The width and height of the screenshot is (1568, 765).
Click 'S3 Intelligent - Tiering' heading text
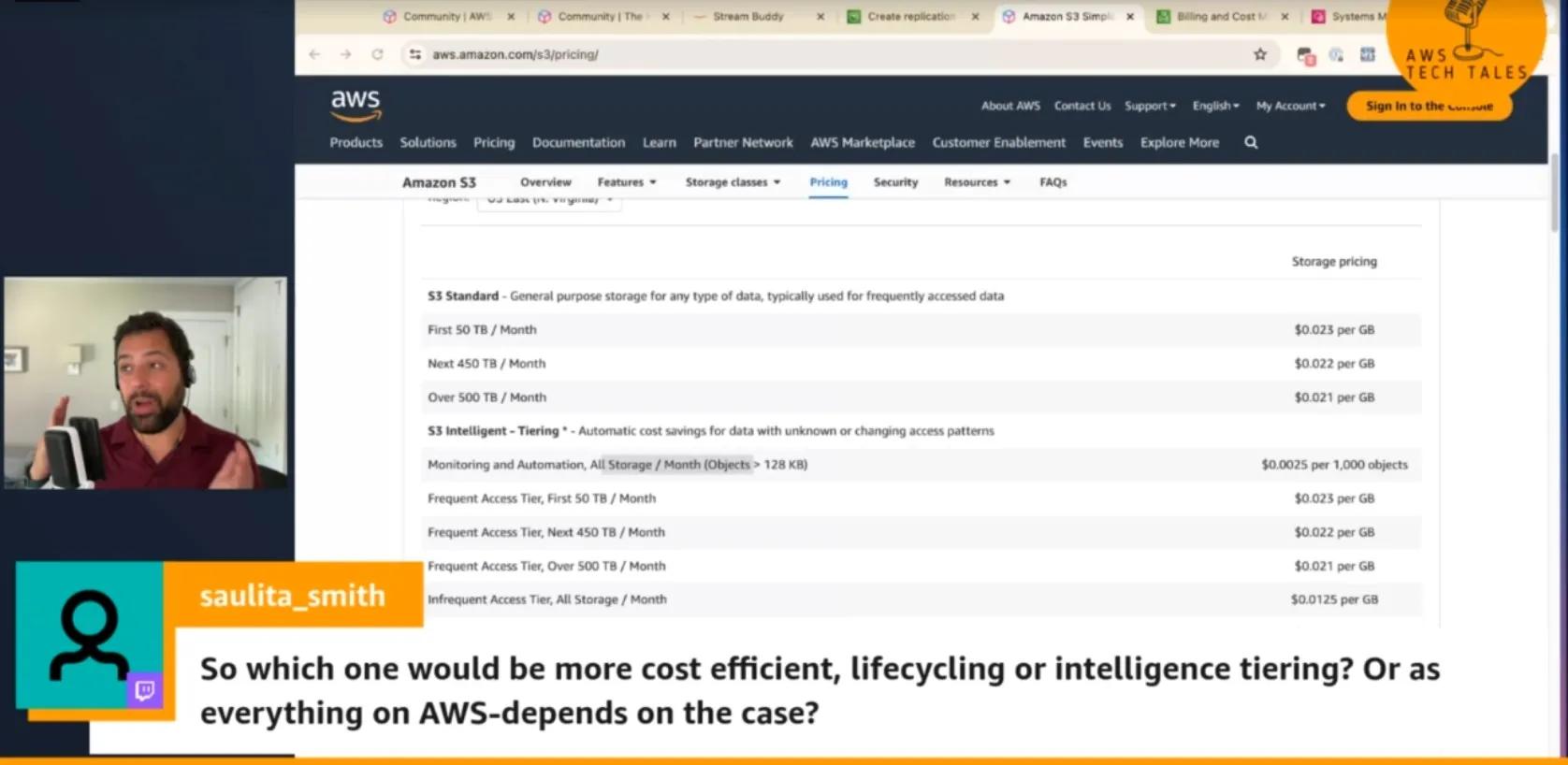493,431
